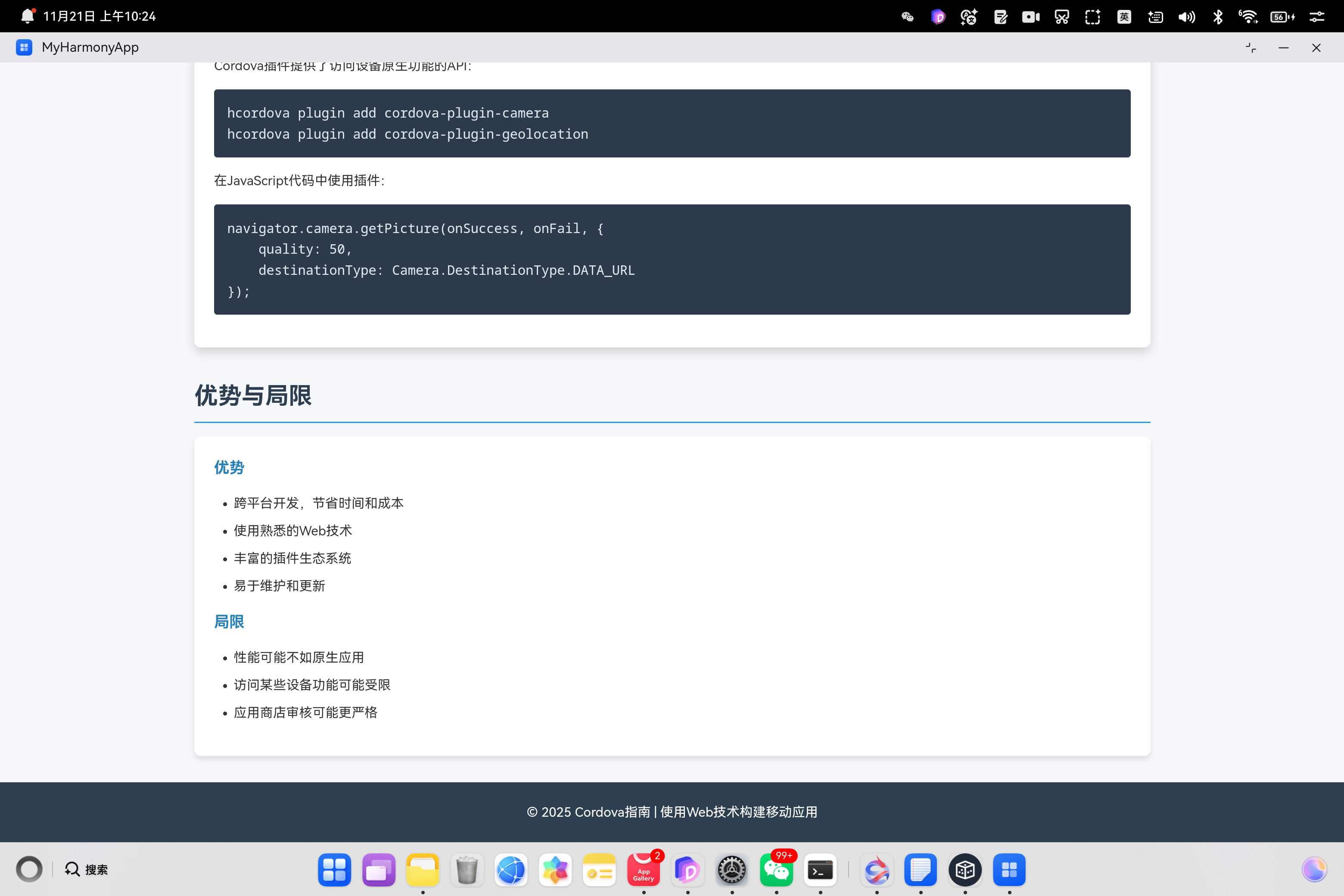Open the AI assistant in the bottom-right corner
The width and height of the screenshot is (1344, 896).
tap(1314, 869)
